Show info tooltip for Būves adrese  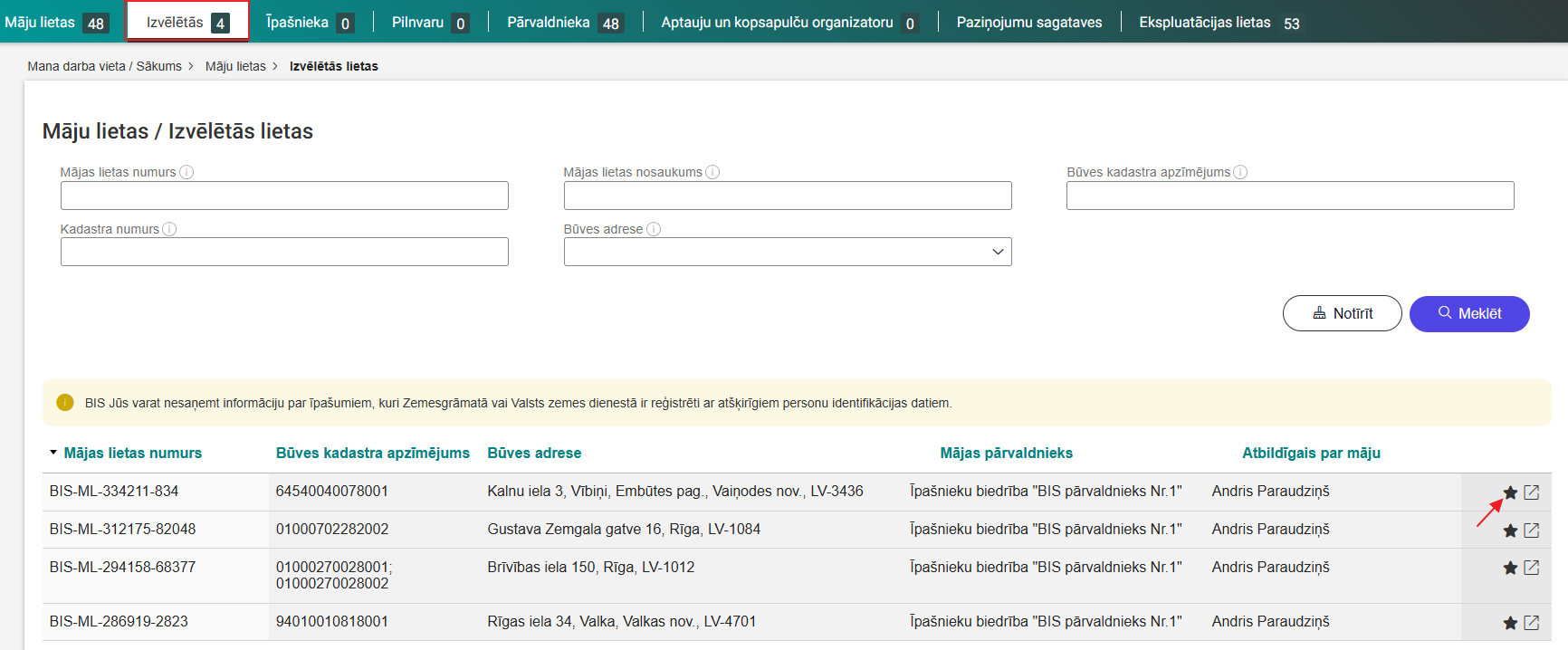[x=654, y=229]
